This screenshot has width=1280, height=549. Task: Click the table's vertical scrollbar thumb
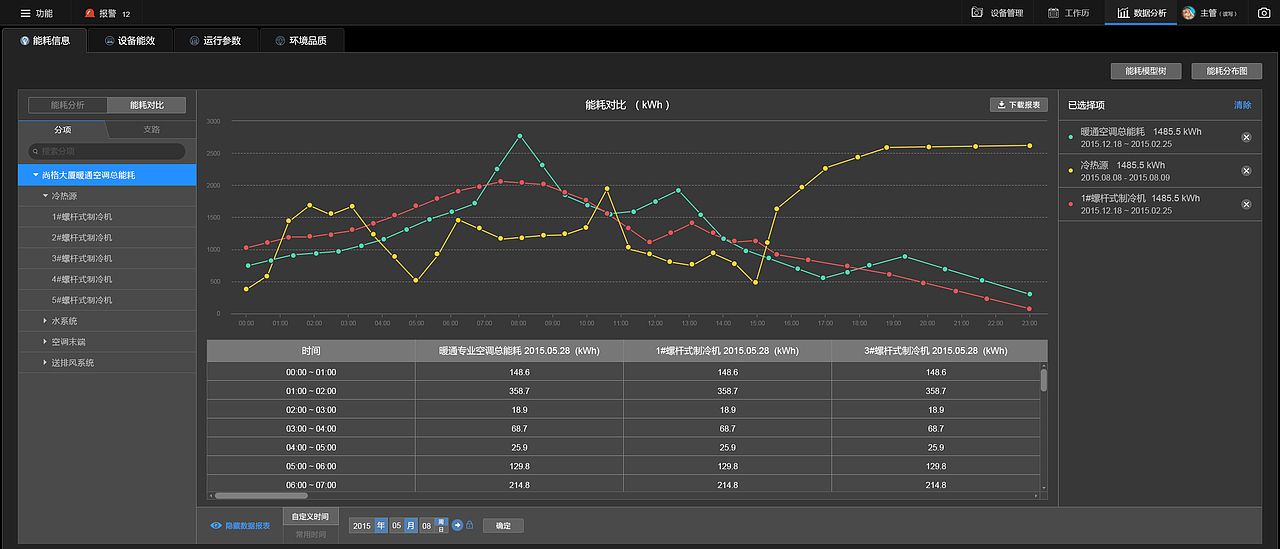pos(1044,379)
